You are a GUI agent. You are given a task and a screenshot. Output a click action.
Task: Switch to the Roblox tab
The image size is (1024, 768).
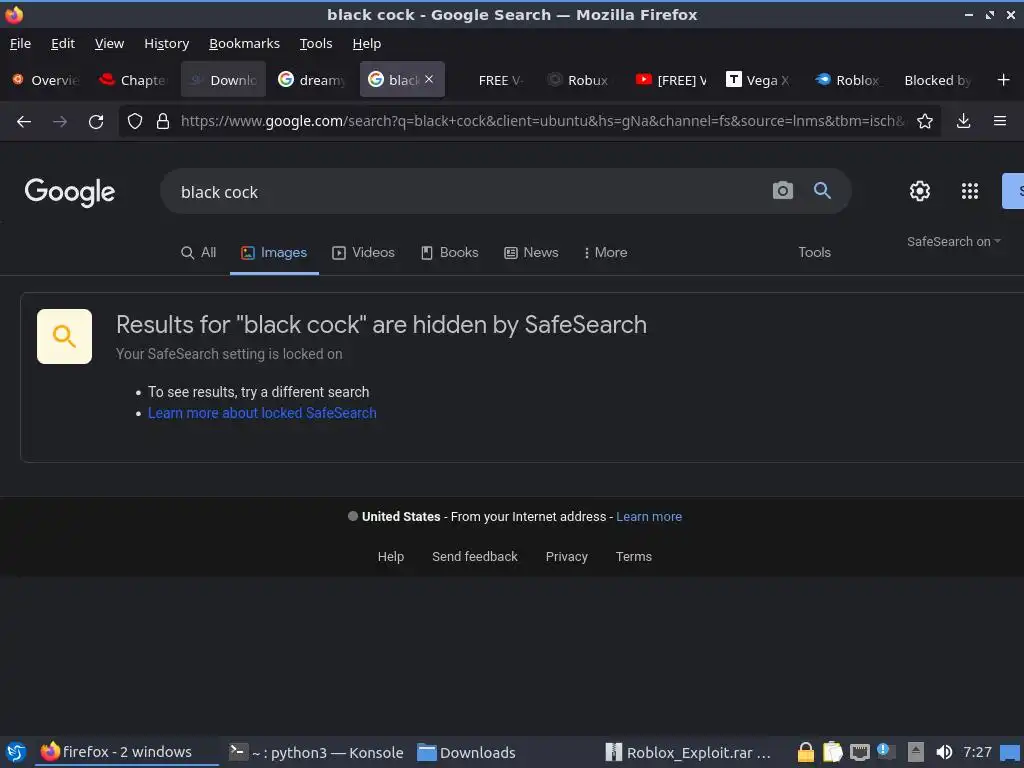point(849,80)
